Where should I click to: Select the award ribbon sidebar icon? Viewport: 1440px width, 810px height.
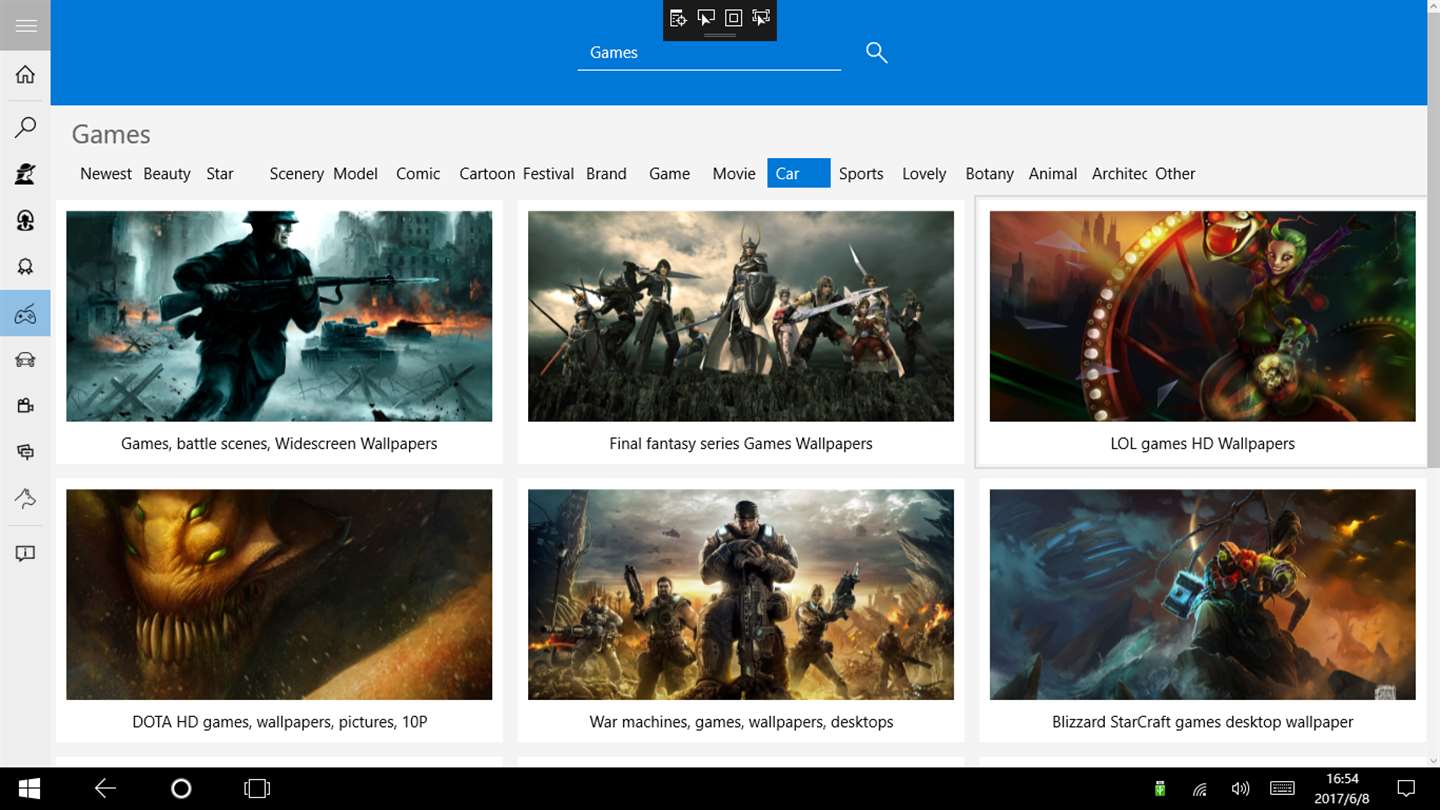click(25, 267)
